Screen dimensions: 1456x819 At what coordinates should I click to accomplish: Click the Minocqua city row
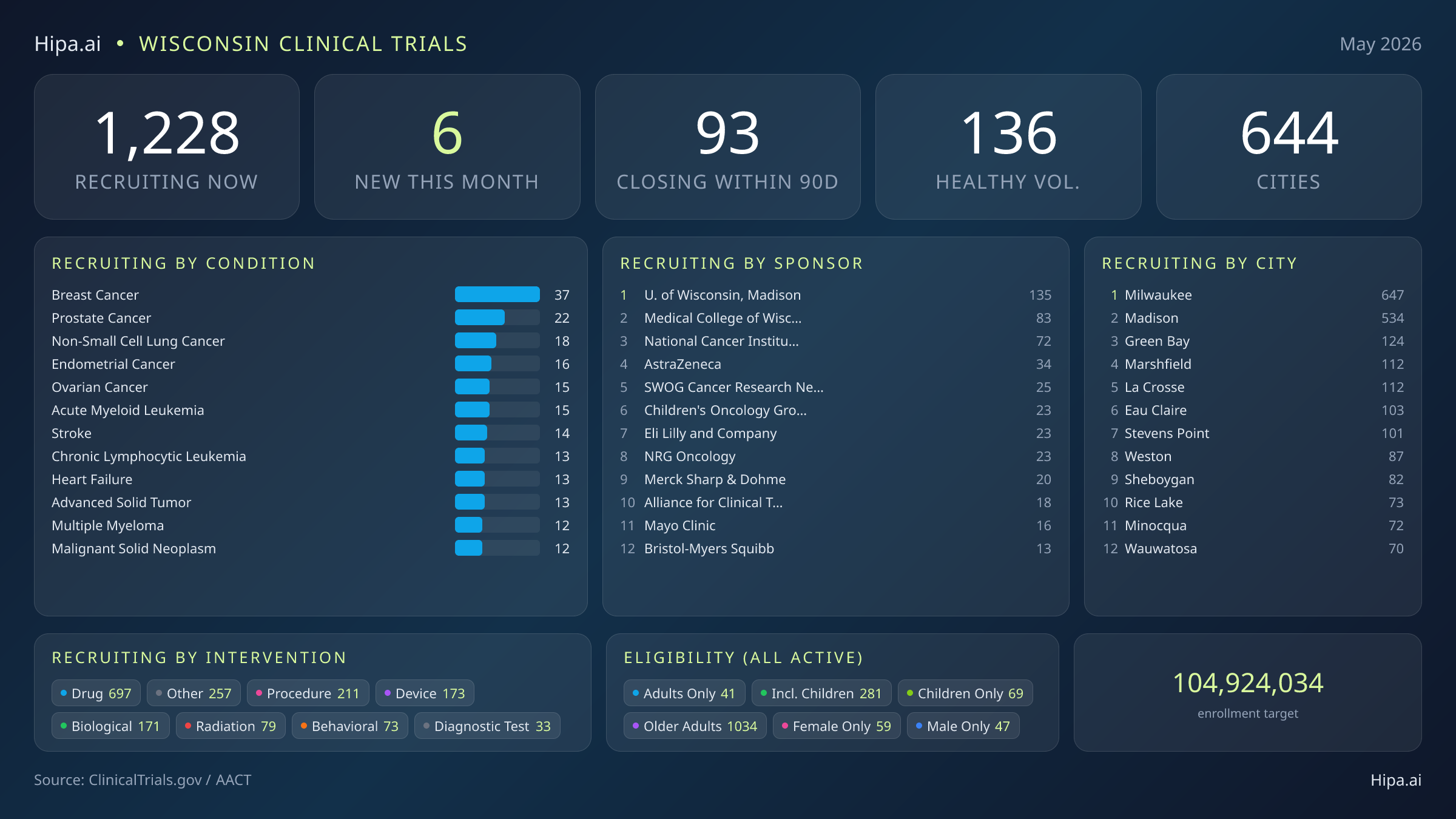[1253, 525]
